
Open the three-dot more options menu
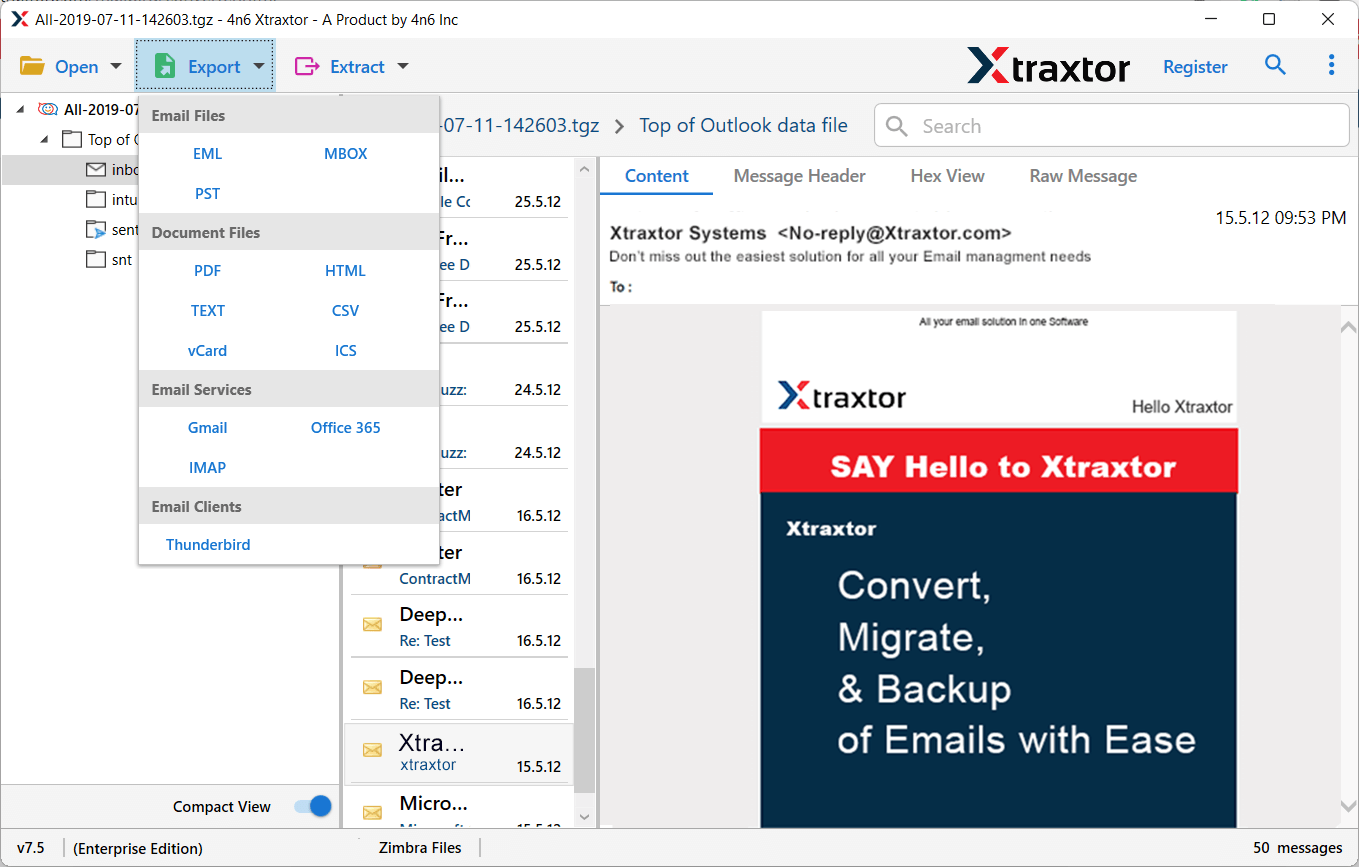(x=1331, y=65)
